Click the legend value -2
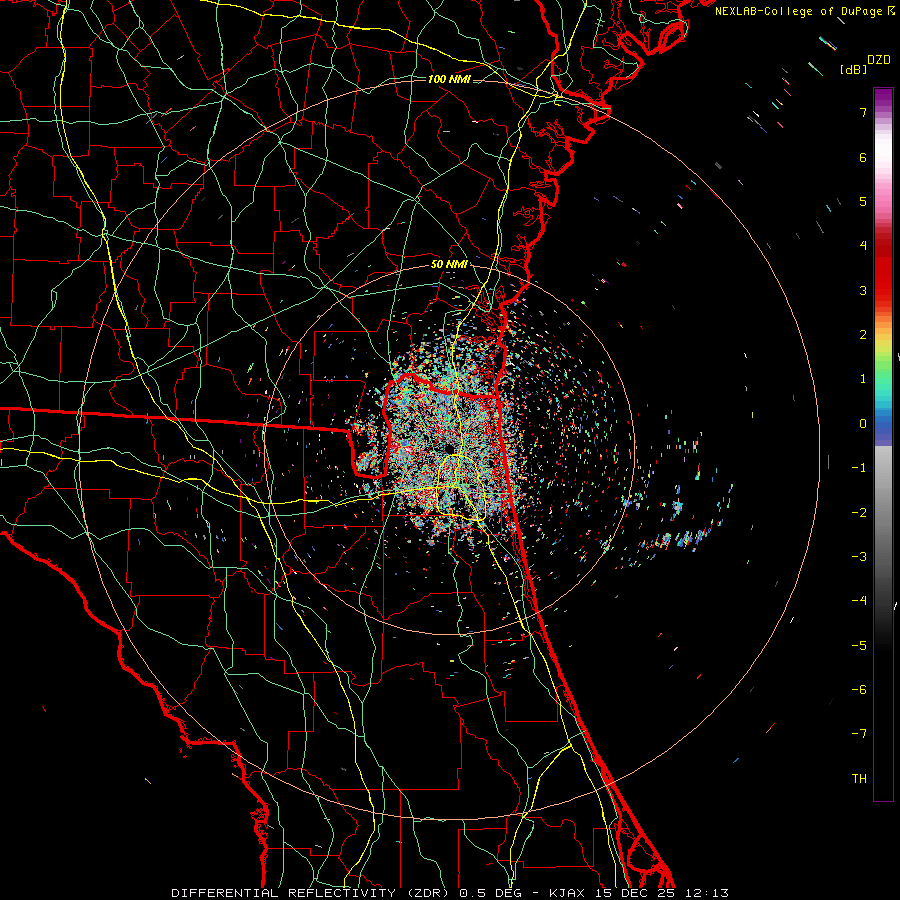 click(x=859, y=513)
